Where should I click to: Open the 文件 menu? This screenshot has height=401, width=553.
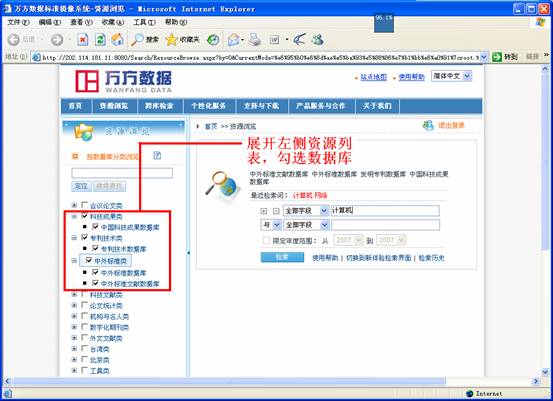[18, 22]
